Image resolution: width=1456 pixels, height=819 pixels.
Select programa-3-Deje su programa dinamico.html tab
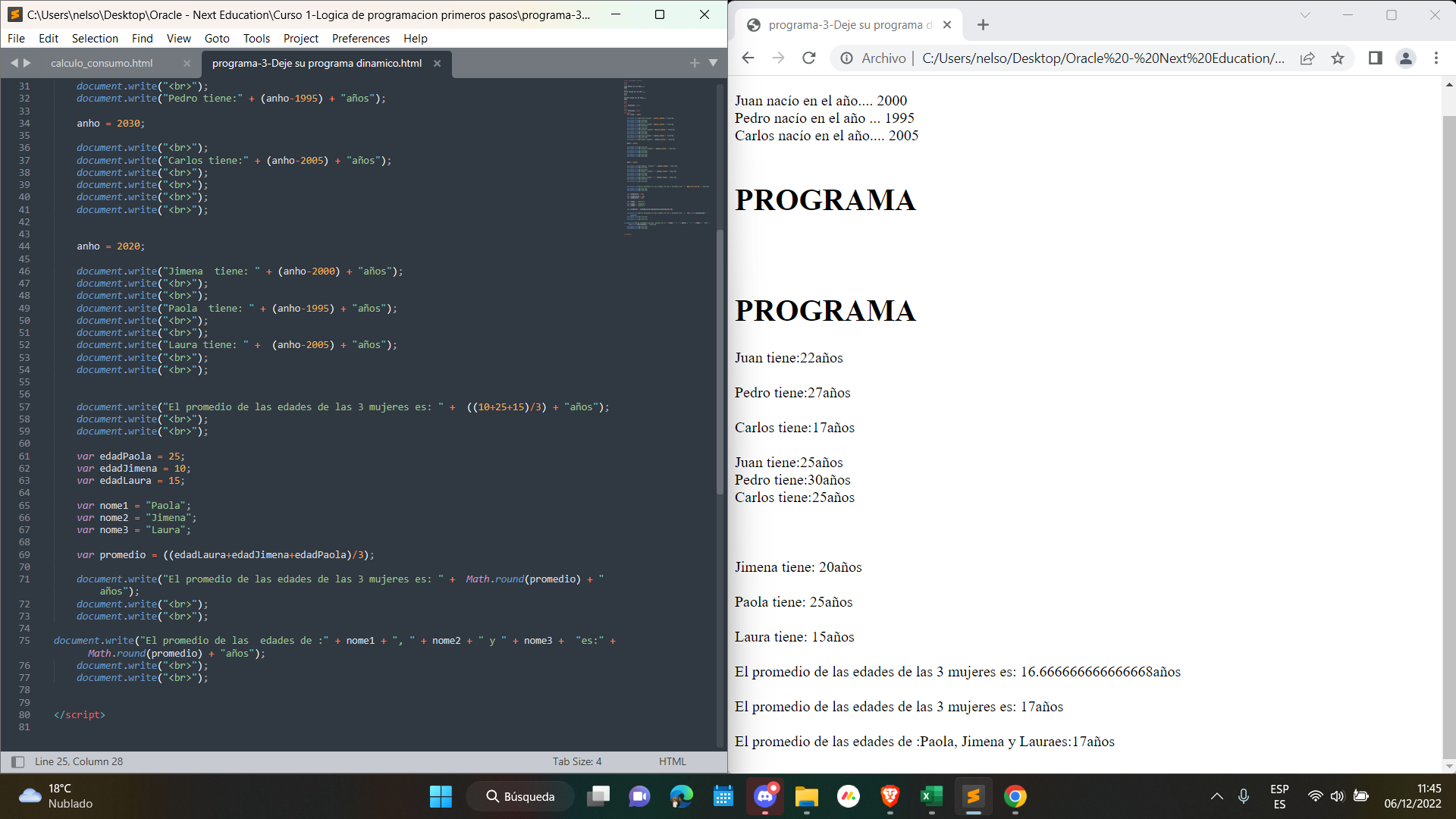click(317, 63)
